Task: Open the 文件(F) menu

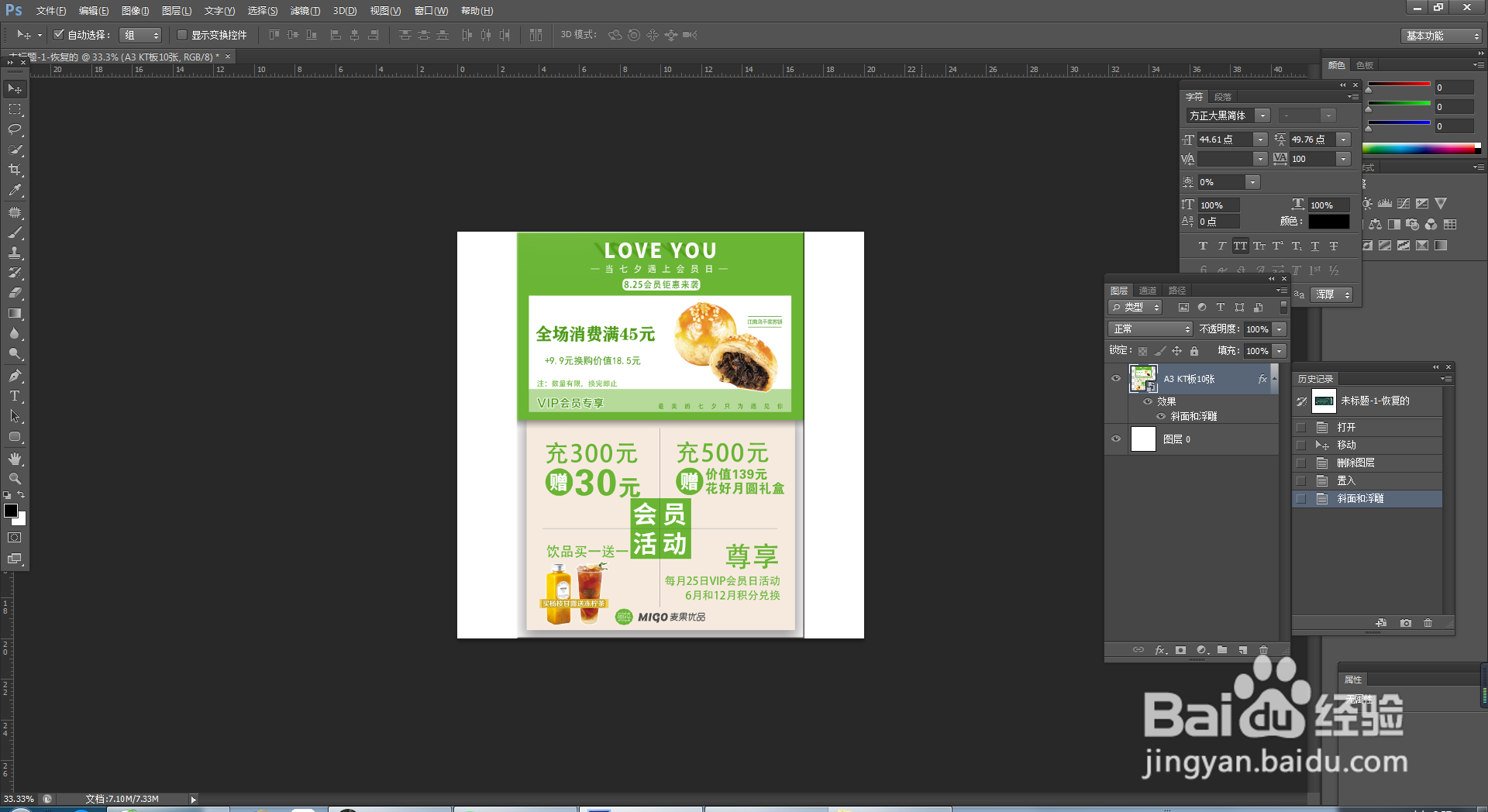Action: [50, 11]
